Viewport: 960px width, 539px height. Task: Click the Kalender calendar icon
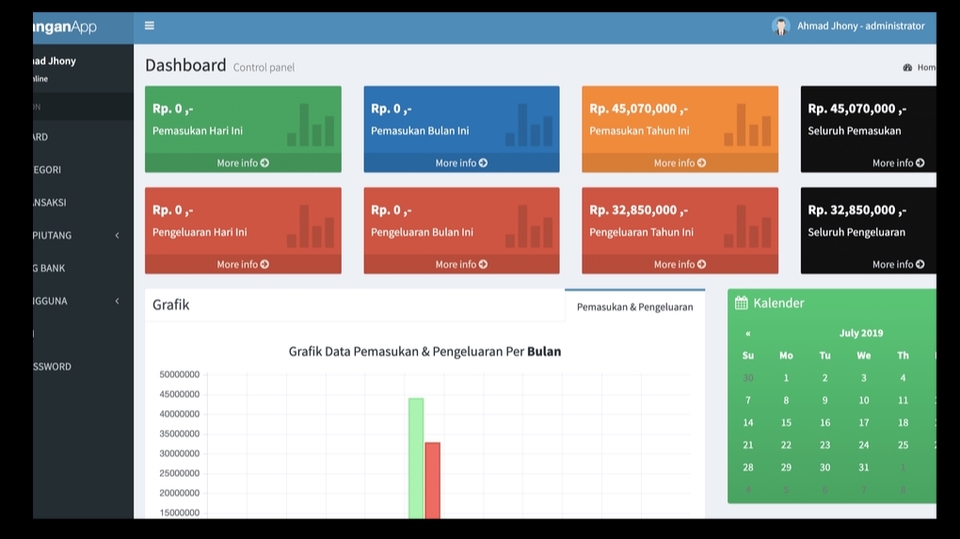tap(741, 303)
